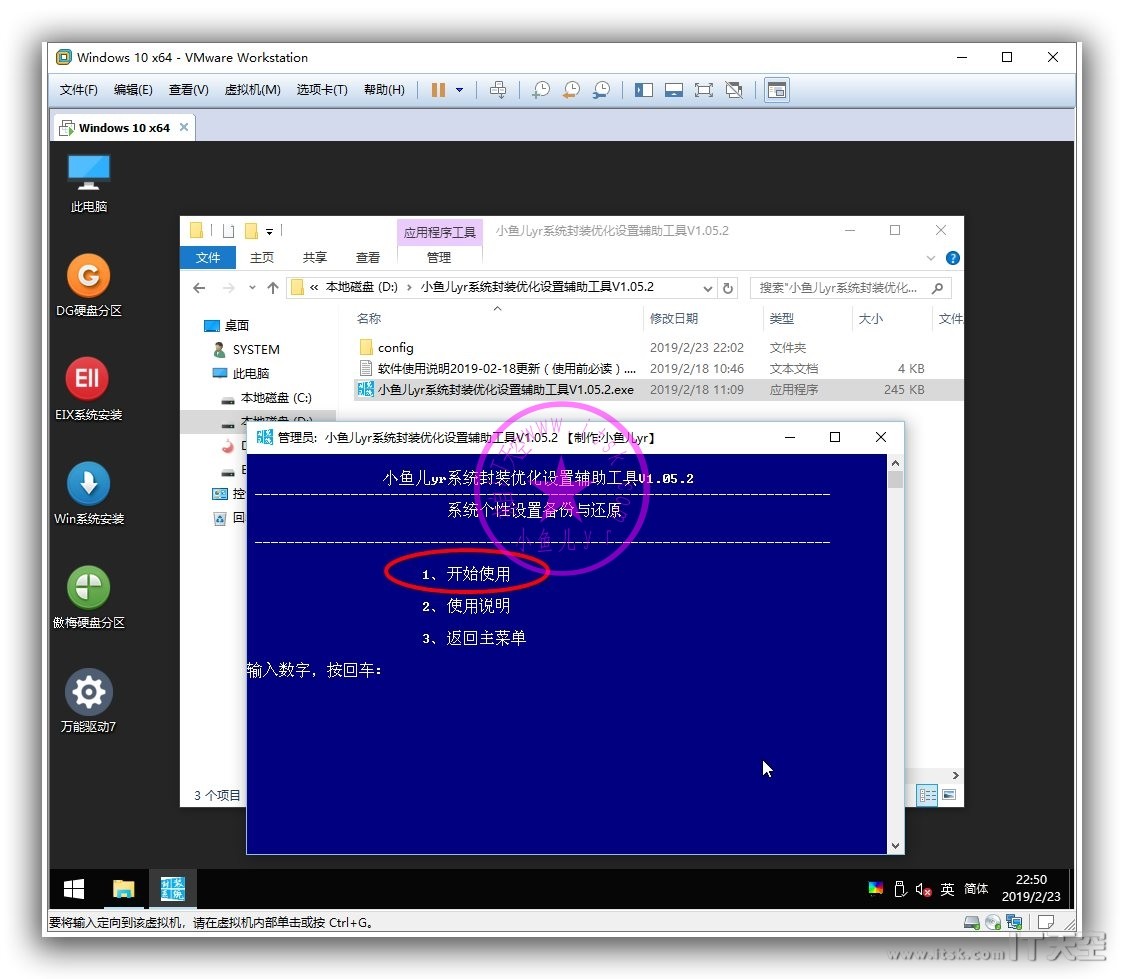This screenshot has width=1124, height=979.
Task: Click the muted volume tray icon
Action: coord(923,889)
